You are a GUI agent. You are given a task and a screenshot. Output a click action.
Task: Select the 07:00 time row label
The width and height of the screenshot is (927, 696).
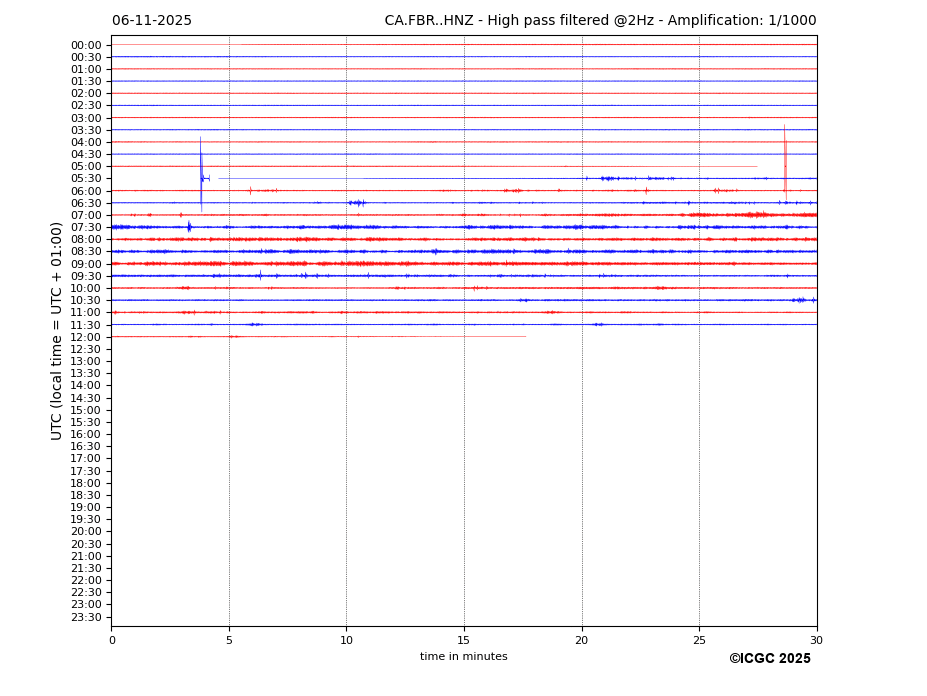85,215
